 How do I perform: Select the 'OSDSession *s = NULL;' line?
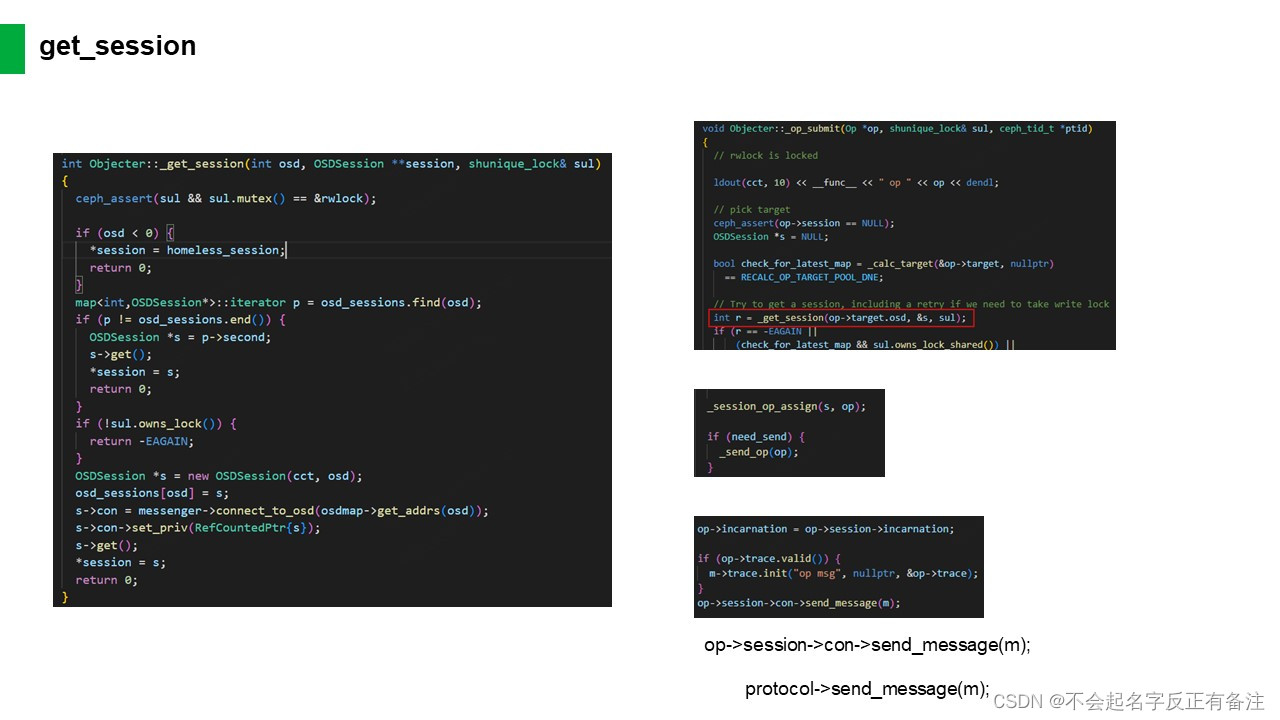pos(771,237)
